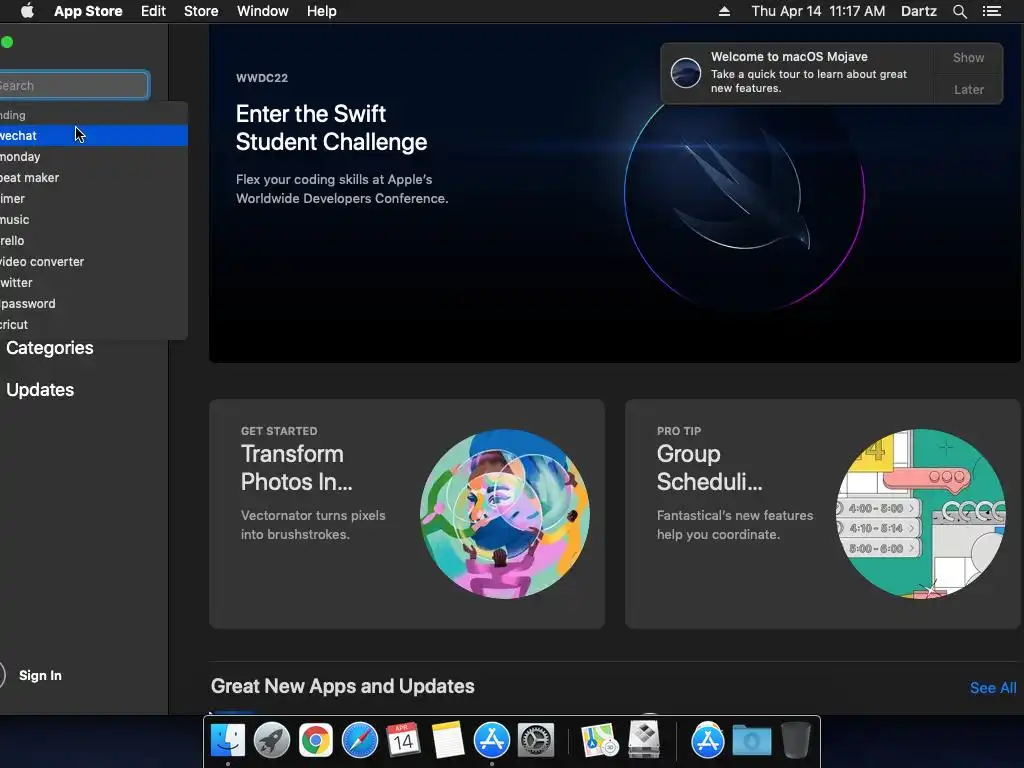Launch Google Chrome from the Dock
The width and height of the screenshot is (1024, 768).
click(x=315, y=741)
